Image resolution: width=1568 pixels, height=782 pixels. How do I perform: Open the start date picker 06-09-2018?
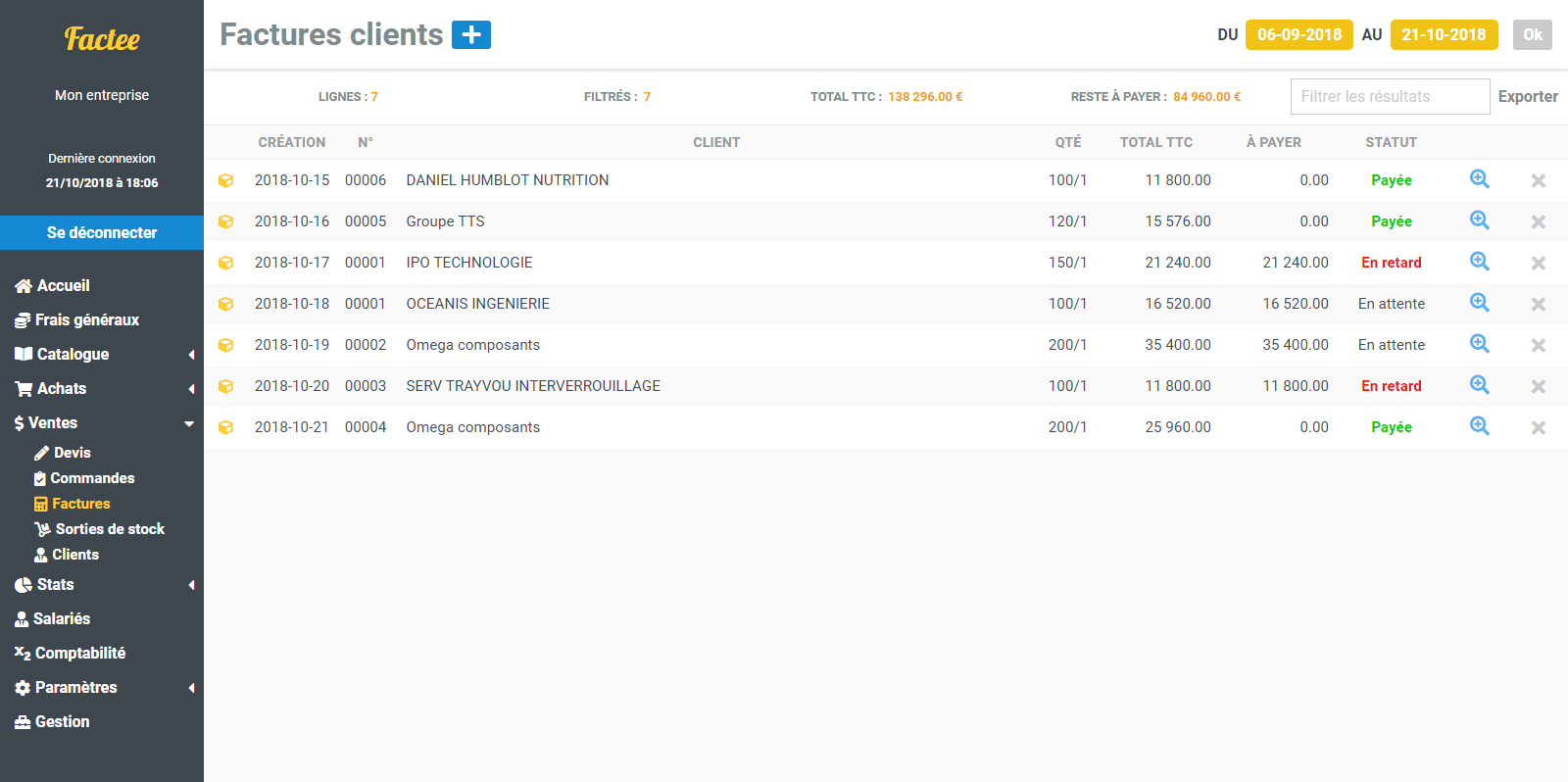pyautogui.click(x=1298, y=34)
